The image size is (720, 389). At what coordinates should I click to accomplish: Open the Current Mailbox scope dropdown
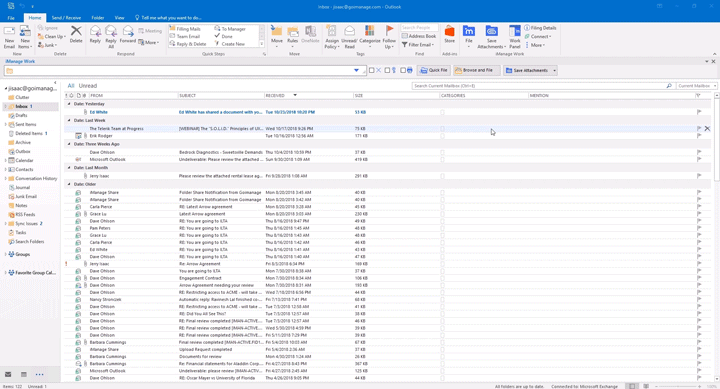click(x=697, y=86)
